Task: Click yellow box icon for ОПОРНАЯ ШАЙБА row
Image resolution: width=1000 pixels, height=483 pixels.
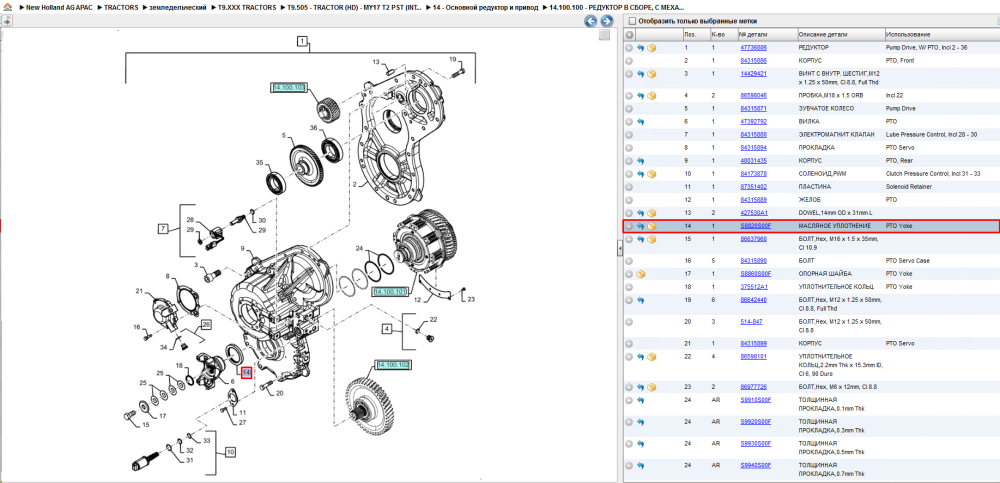Action: point(641,274)
